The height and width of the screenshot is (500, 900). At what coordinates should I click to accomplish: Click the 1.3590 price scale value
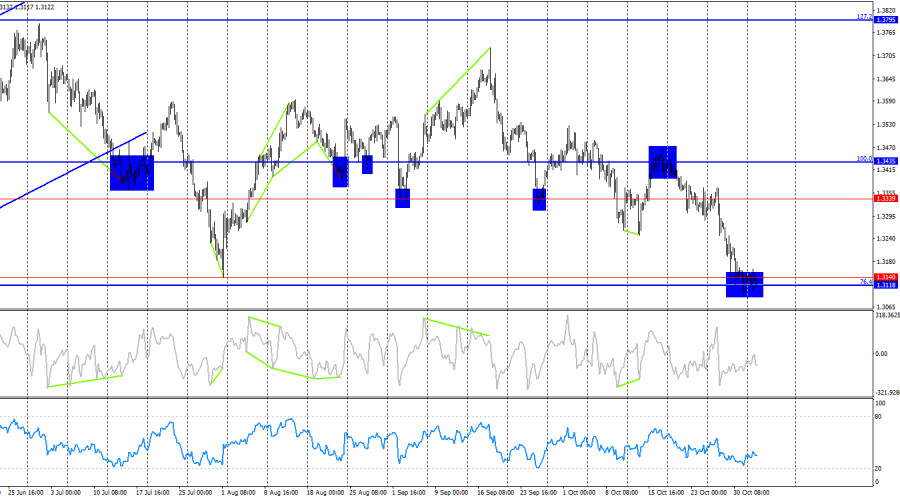click(886, 101)
